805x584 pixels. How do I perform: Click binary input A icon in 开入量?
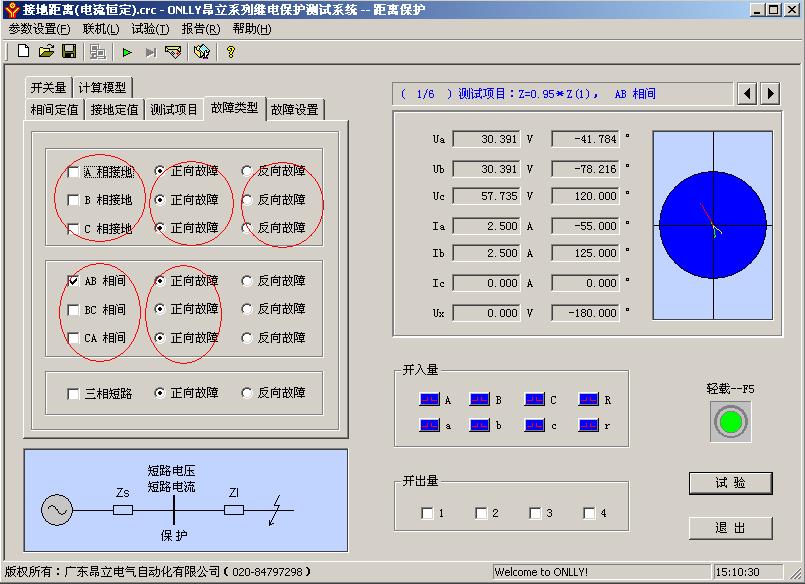[x=430, y=400]
